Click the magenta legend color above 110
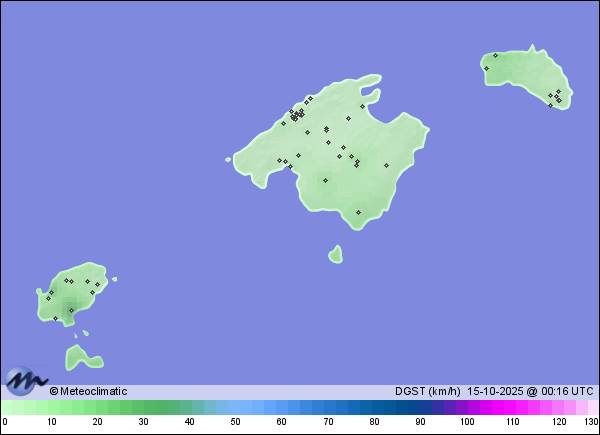 (x=512, y=407)
